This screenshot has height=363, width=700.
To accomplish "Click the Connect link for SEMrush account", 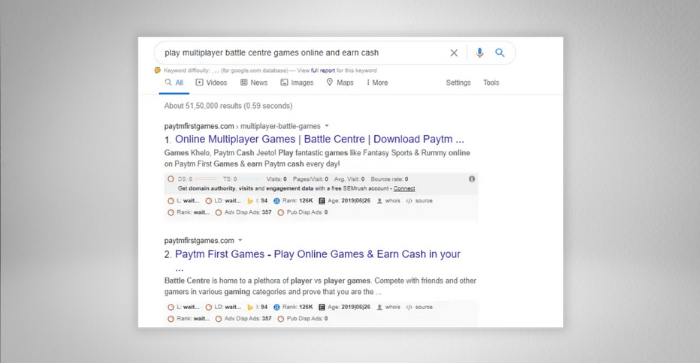I will pyautogui.click(x=404, y=189).
